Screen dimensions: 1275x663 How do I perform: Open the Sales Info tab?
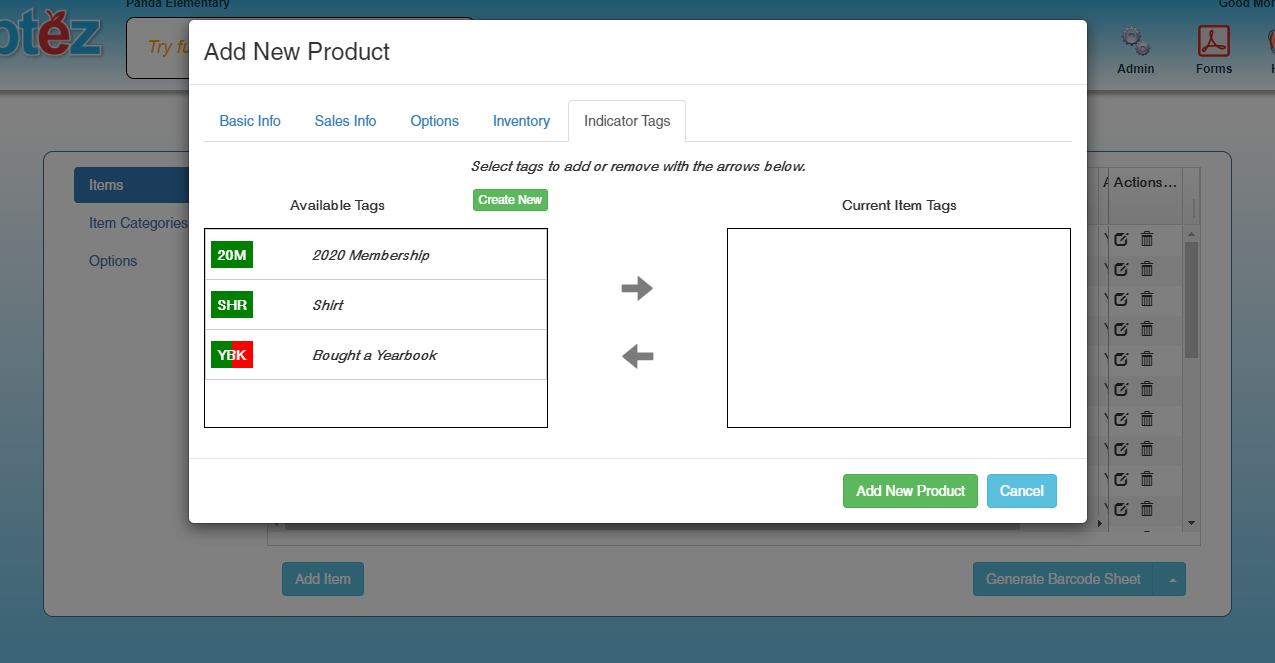tap(345, 121)
